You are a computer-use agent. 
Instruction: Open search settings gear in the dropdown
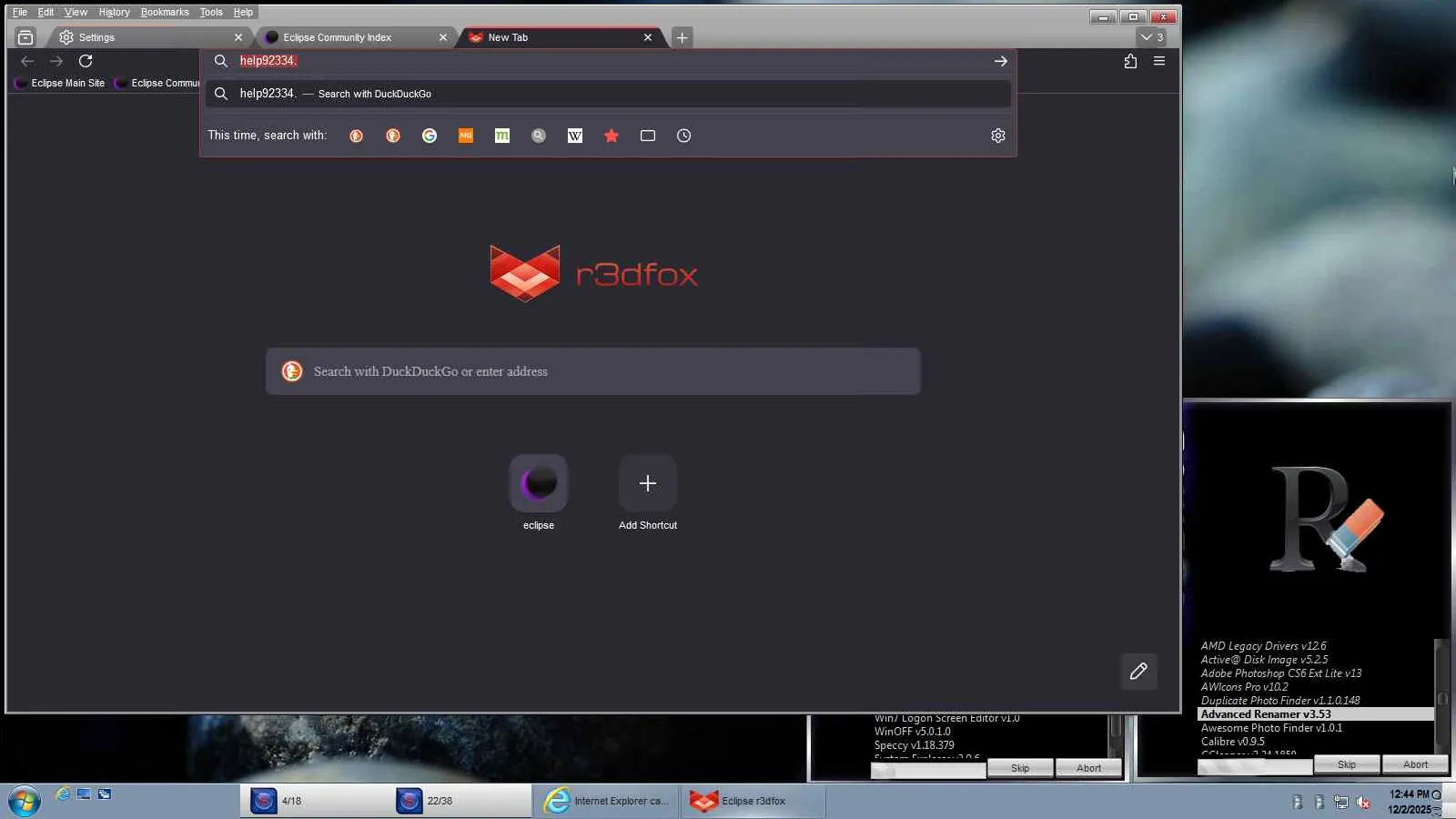(998, 136)
